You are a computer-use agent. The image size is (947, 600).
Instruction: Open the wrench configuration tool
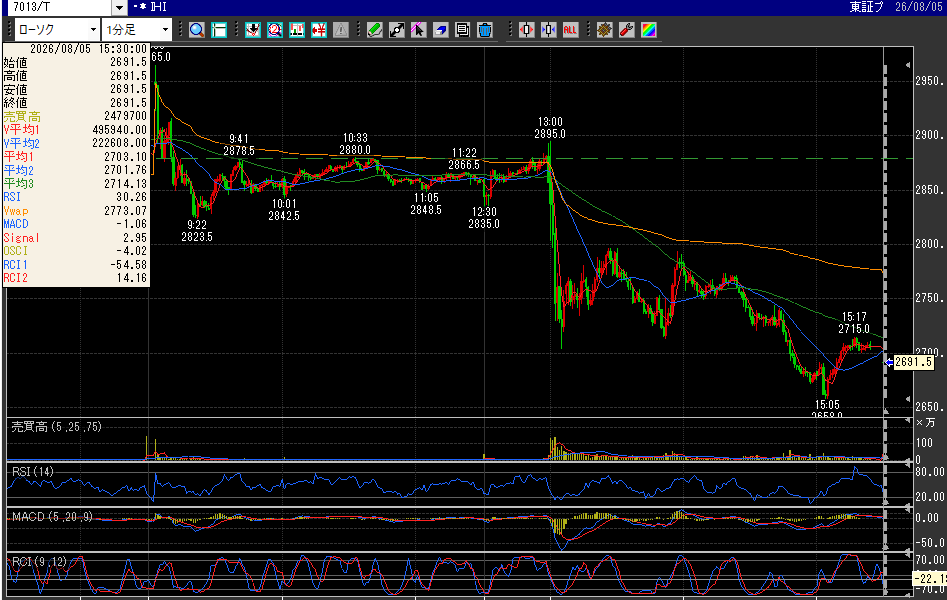[626, 30]
